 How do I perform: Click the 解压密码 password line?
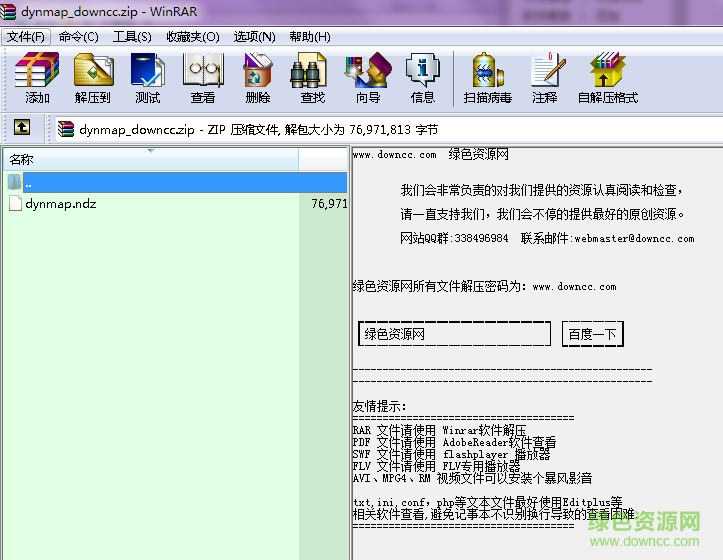pos(485,286)
